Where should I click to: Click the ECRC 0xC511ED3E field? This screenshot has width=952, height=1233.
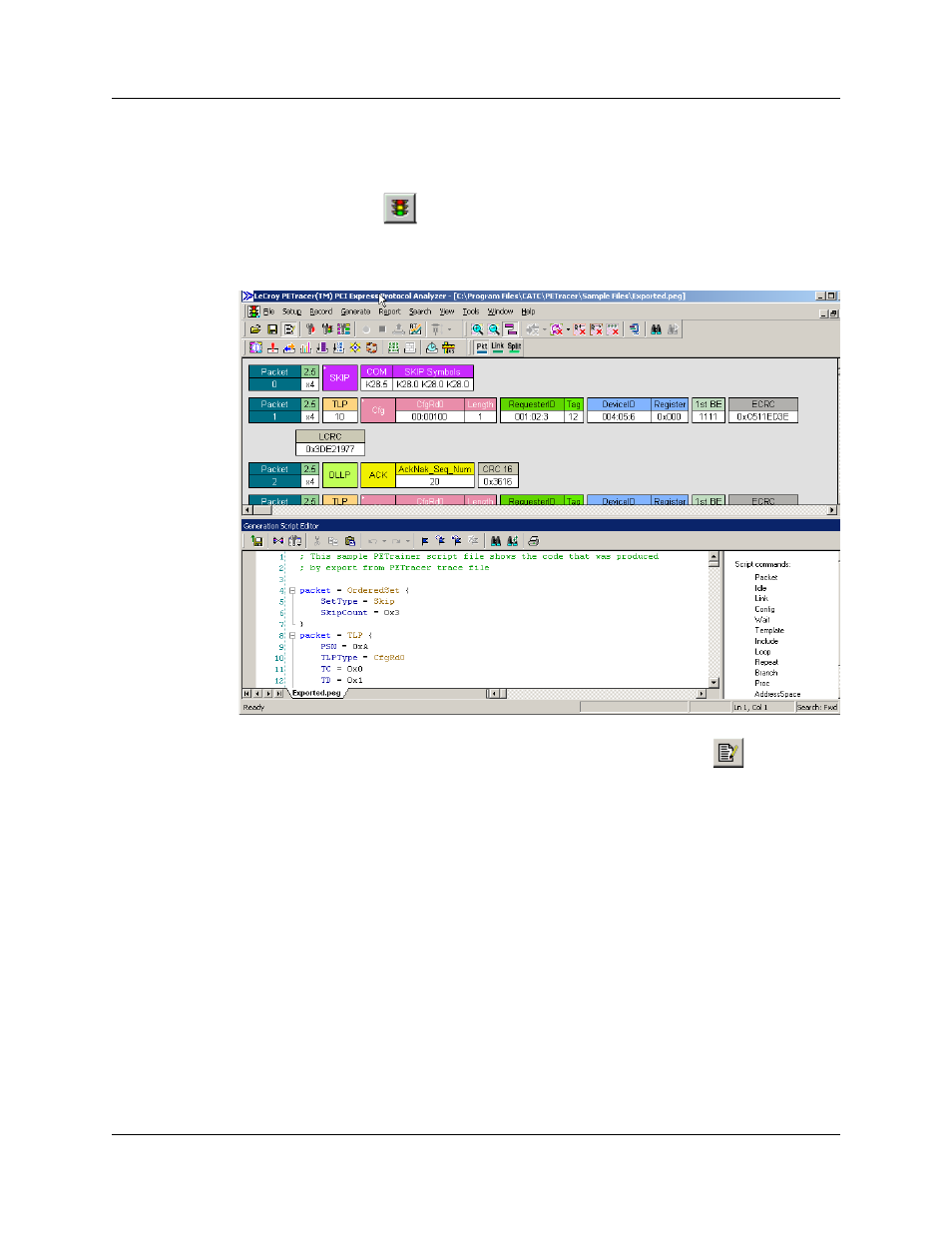[x=762, y=410]
